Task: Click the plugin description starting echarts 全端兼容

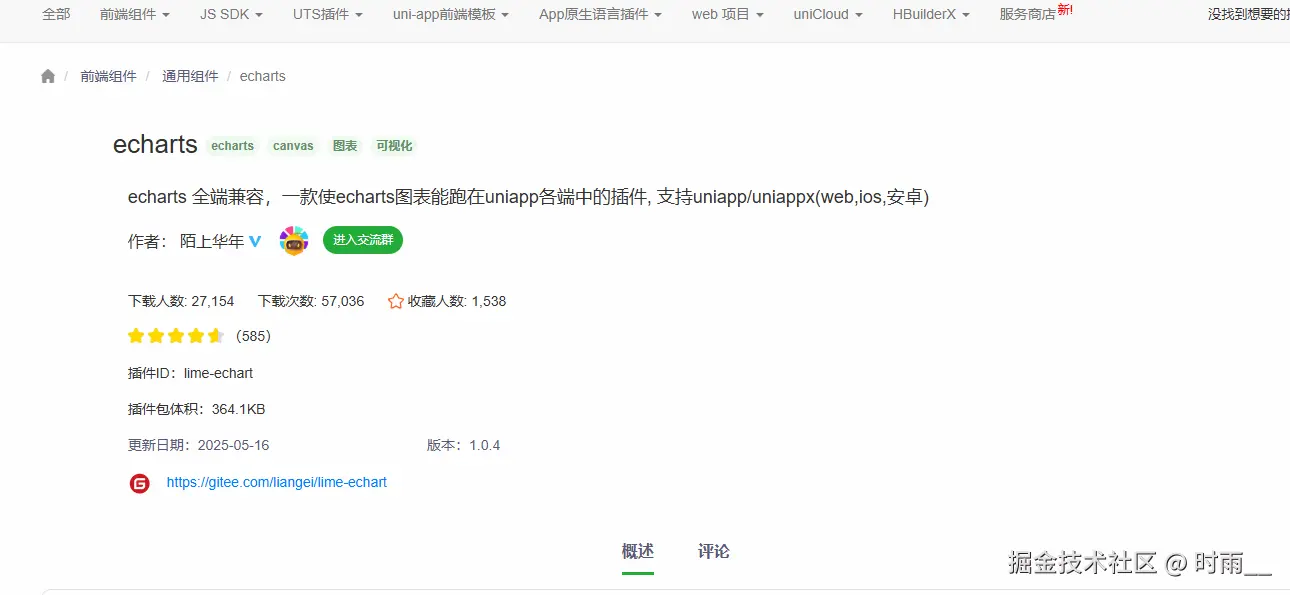Action: (528, 197)
